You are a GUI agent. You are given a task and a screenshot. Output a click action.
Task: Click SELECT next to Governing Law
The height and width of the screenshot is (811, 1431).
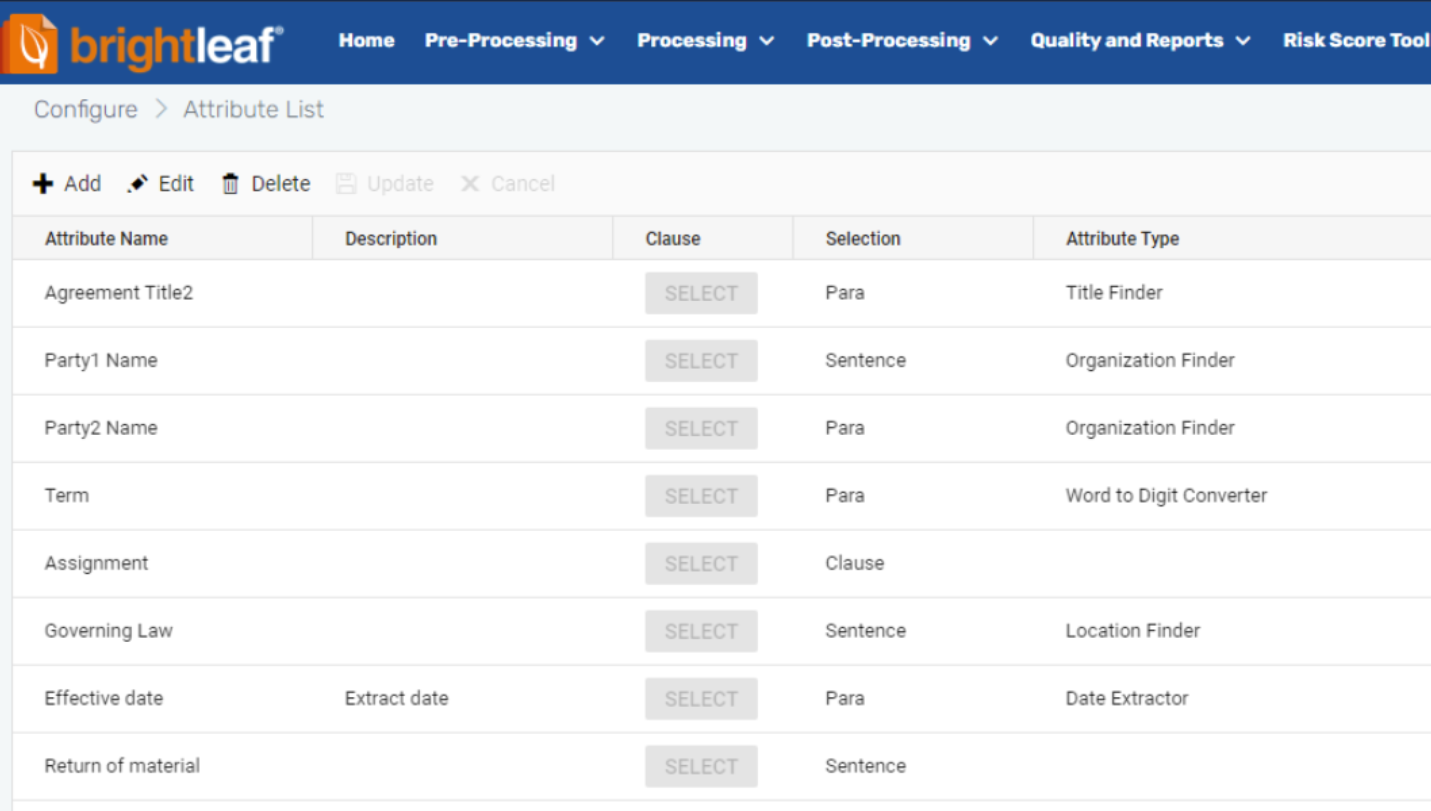701,630
